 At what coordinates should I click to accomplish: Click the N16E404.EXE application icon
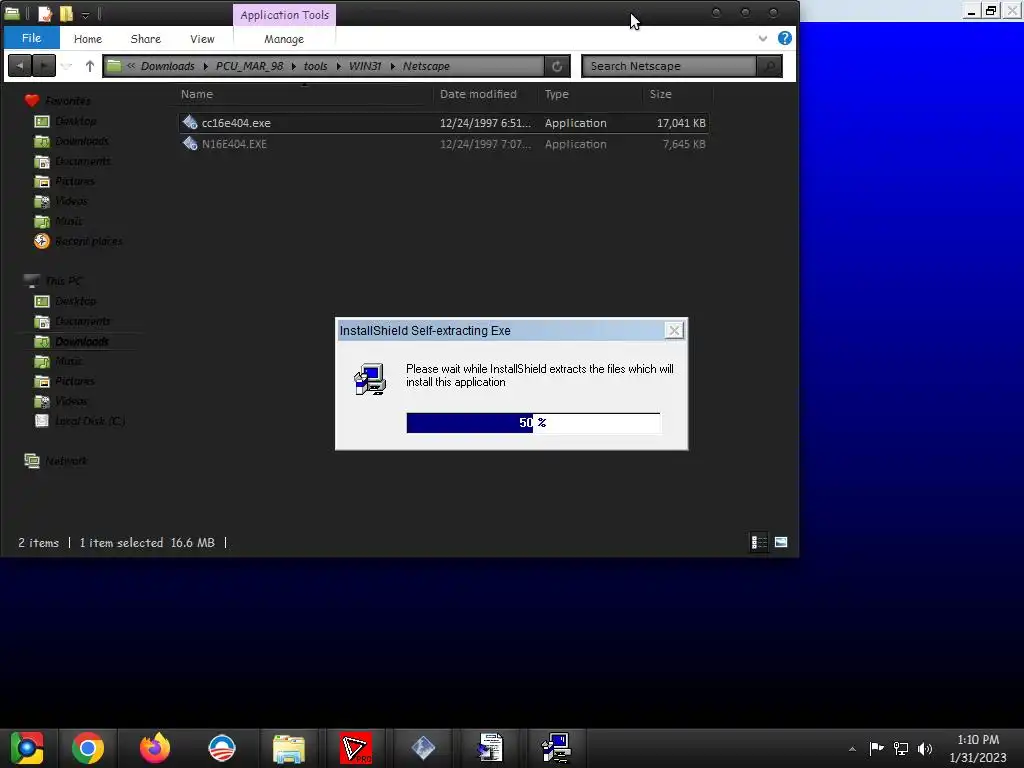click(190, 144)
